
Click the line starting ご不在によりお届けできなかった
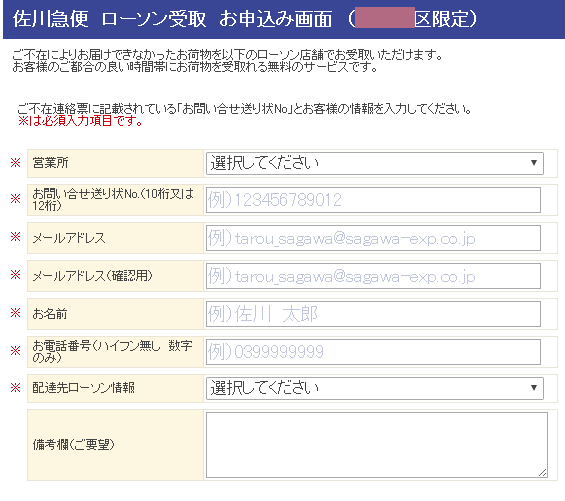227,55
